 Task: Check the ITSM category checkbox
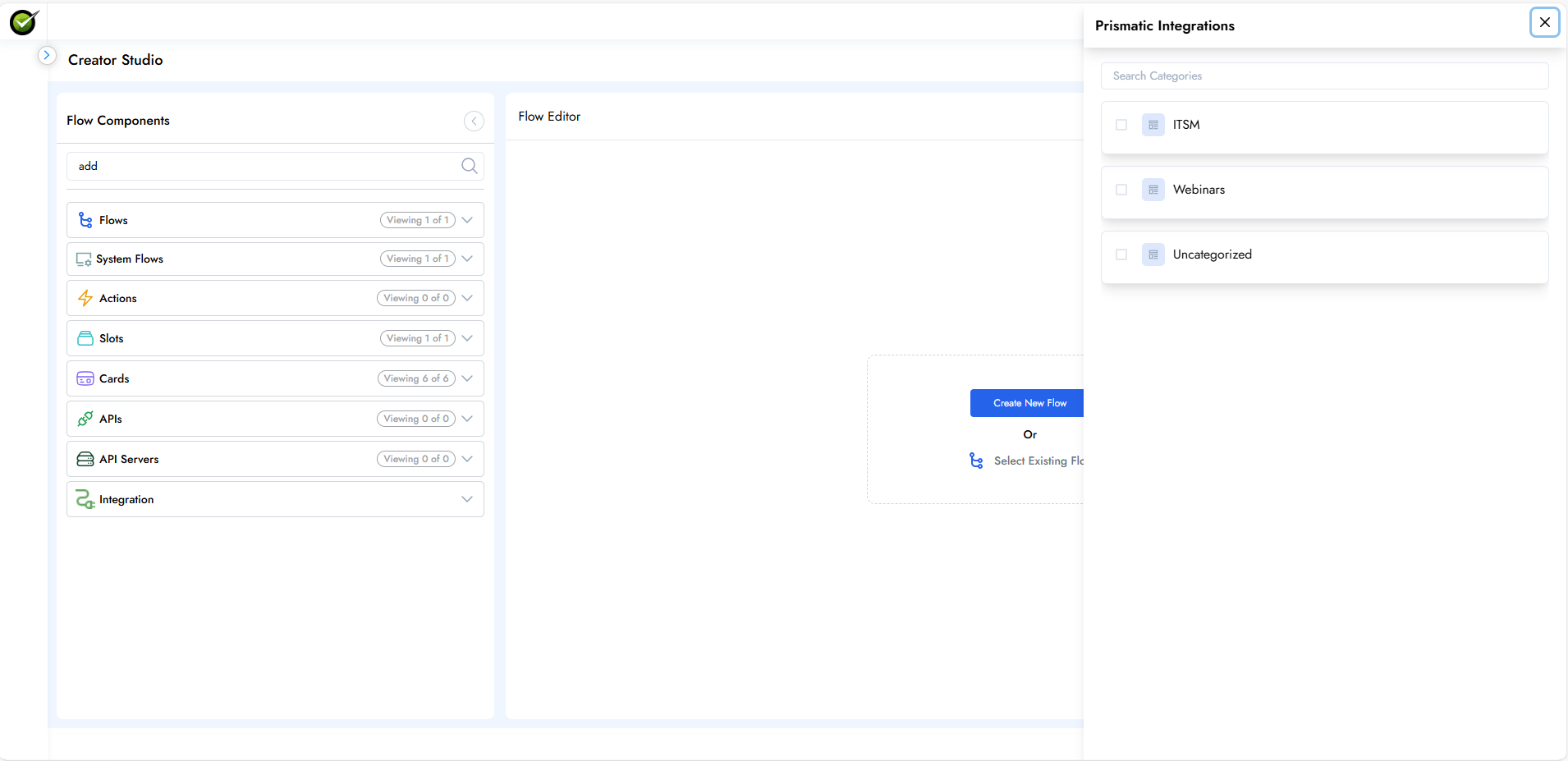pyautogui.click(x=1121, y=124)
